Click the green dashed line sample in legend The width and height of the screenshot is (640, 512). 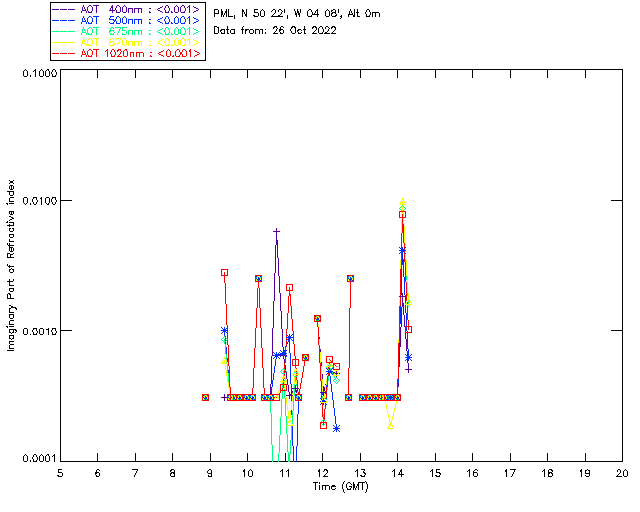click(x=64, y=31)
